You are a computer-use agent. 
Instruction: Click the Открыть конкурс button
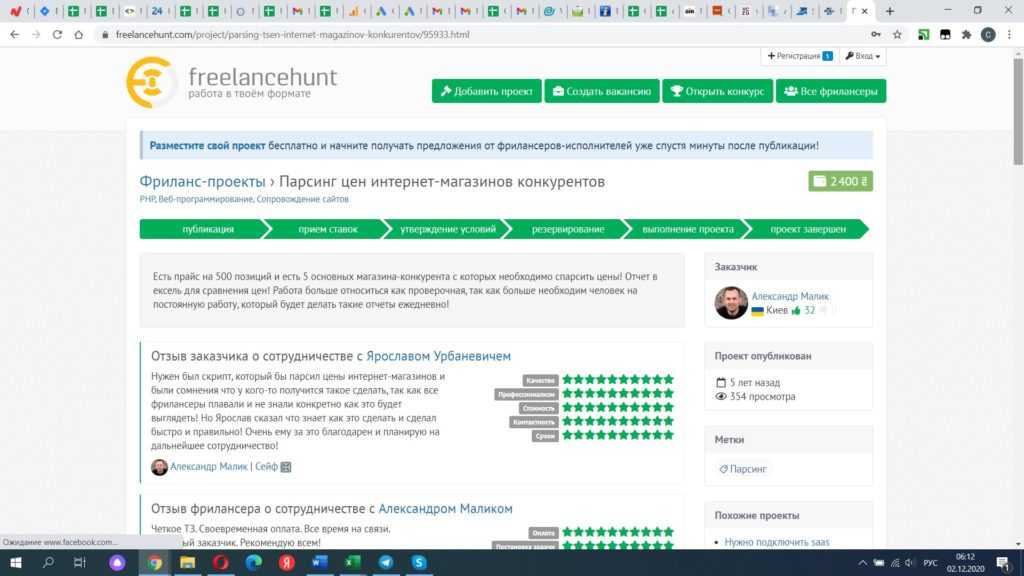[718, 91]
